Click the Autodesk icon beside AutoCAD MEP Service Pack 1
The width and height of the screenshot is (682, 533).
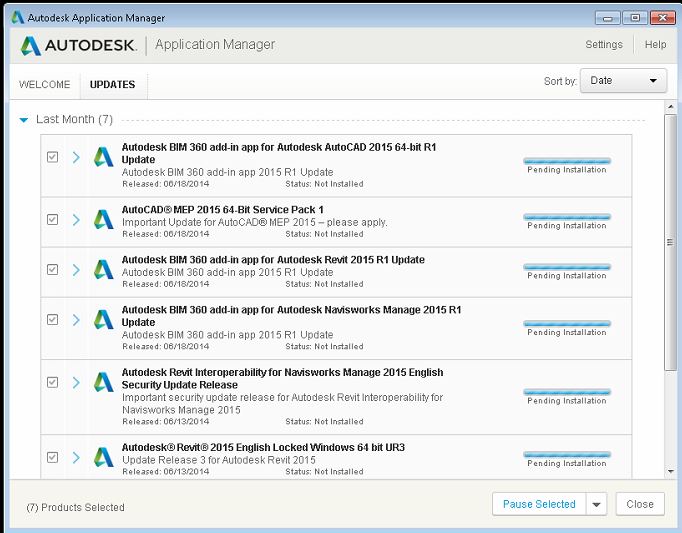104,219
